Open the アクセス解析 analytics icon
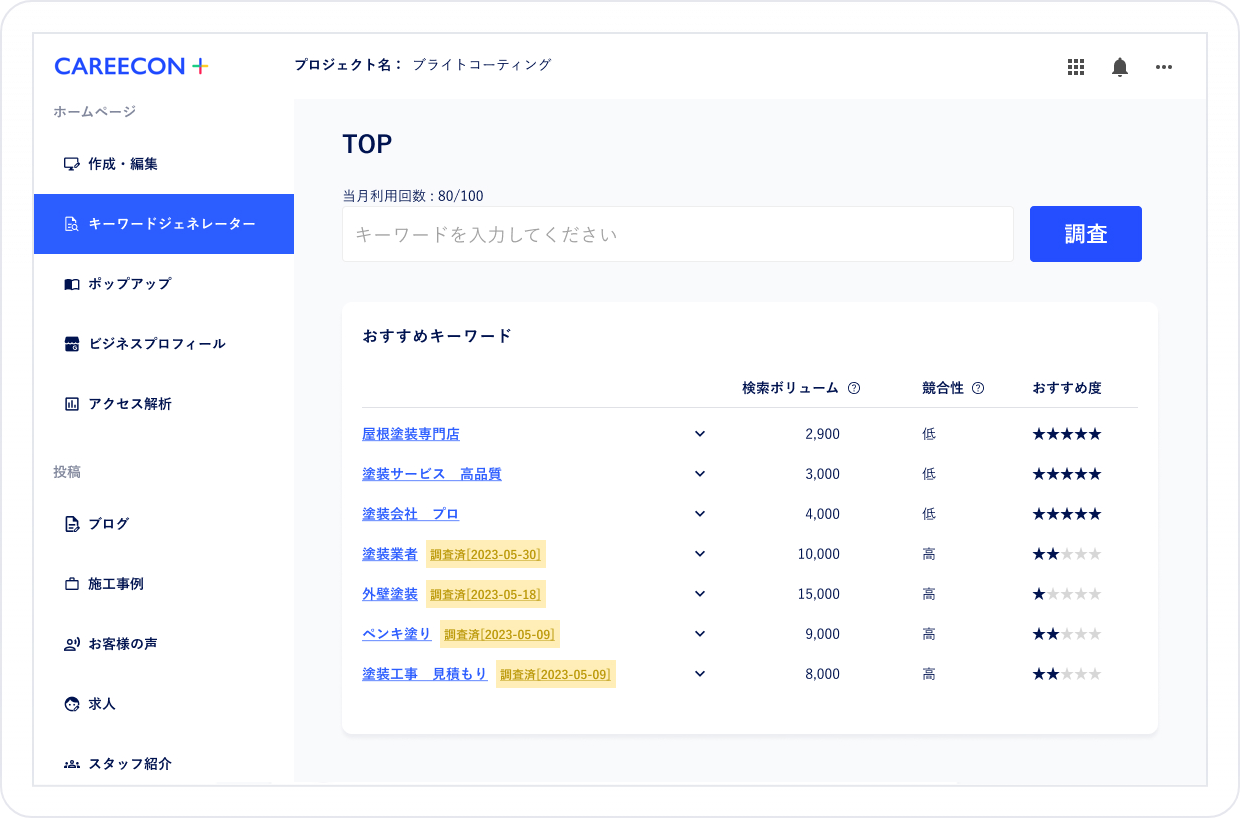This screenshot has height=818, width=1240. pos(71,403)
